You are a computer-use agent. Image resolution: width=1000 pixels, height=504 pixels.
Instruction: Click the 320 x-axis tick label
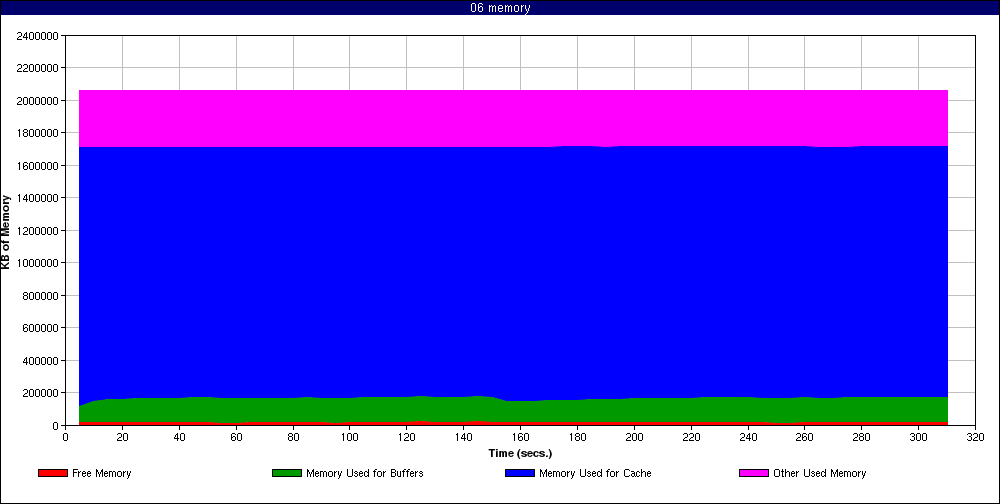click(976, 437)
